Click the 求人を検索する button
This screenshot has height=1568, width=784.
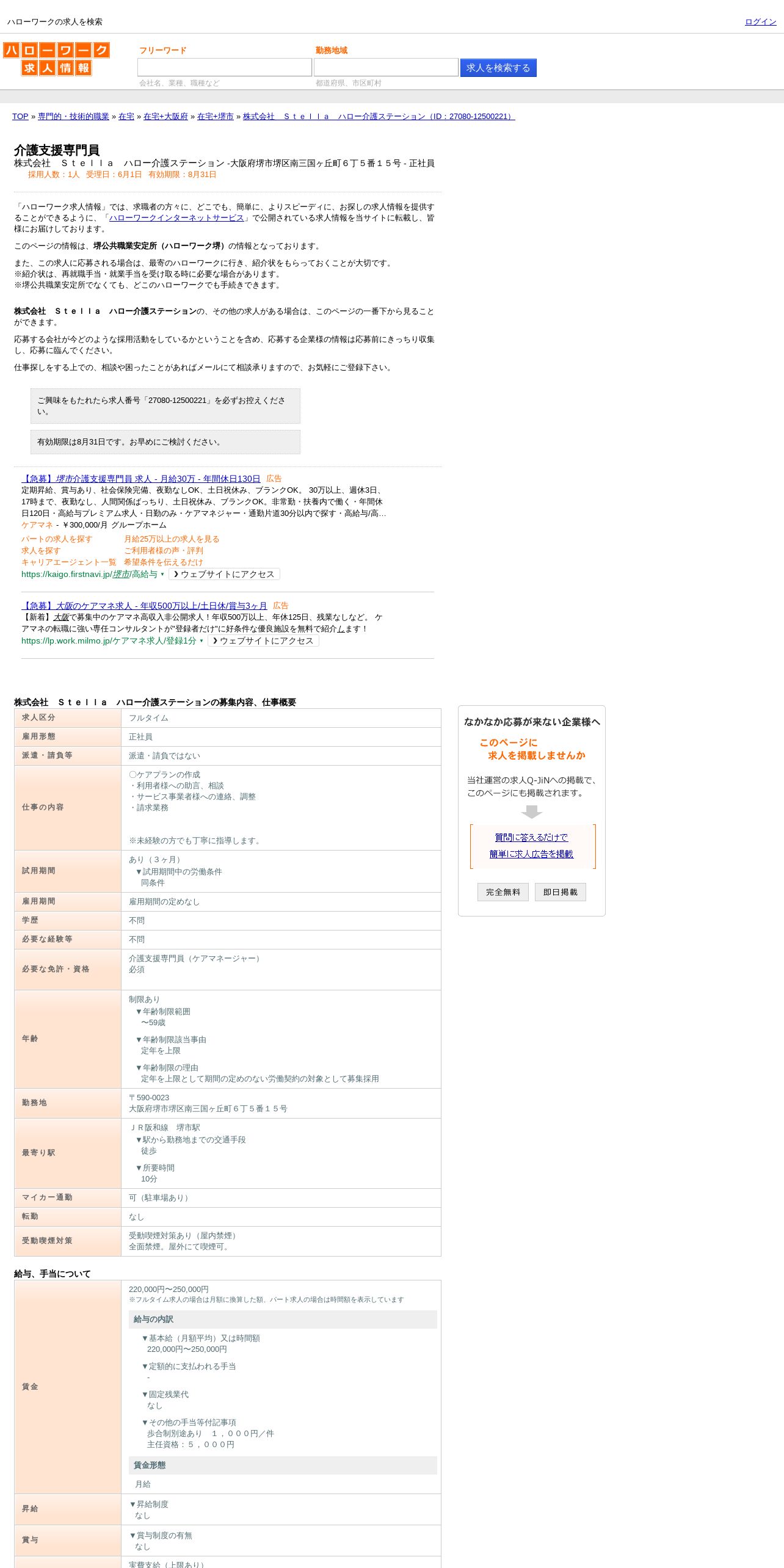pyautogui.click(x=498, y=68)
